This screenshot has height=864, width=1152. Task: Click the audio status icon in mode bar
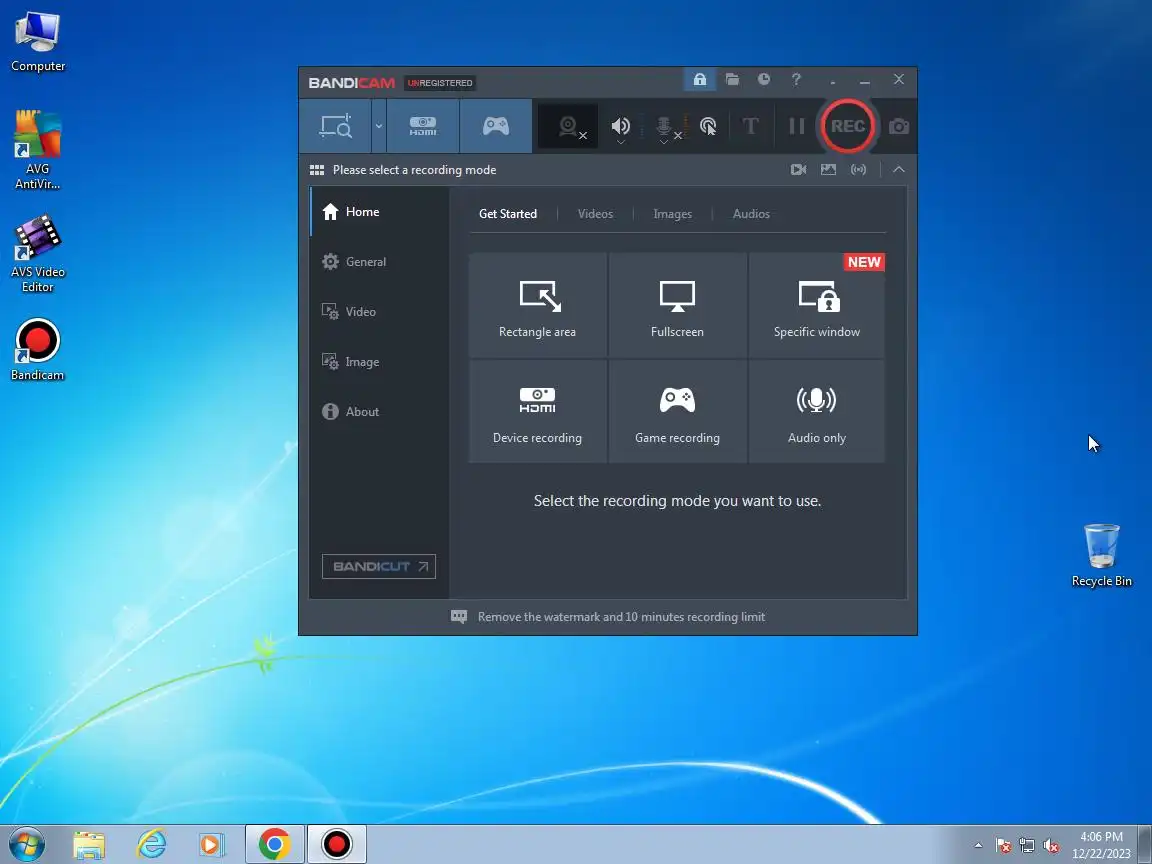[858, 170]
